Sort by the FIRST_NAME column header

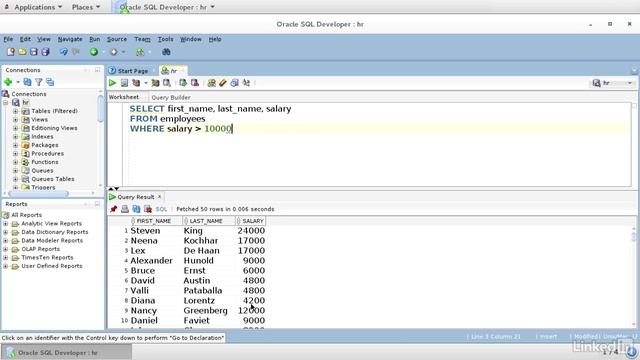pos(156,221)
